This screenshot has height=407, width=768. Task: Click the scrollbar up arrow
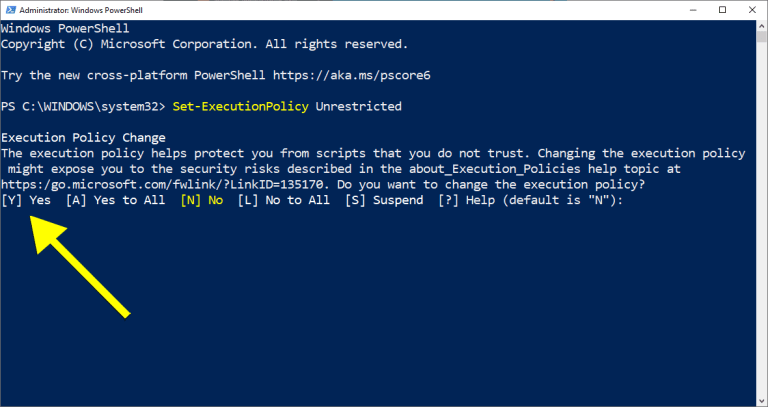pos(761,27)
